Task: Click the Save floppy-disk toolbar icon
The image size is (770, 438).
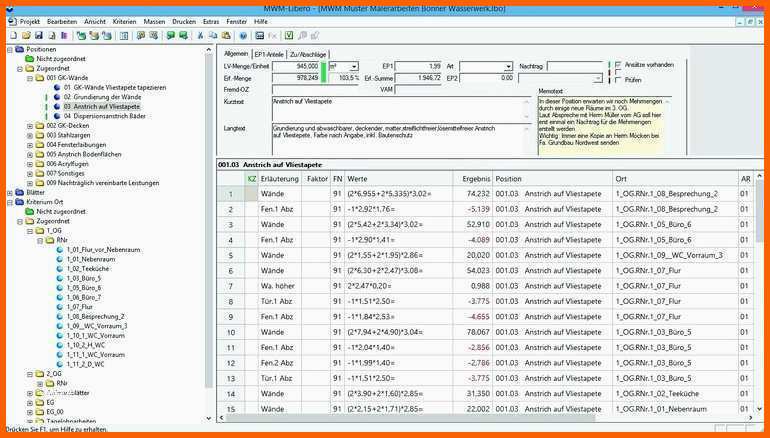Action: [39, 35]
